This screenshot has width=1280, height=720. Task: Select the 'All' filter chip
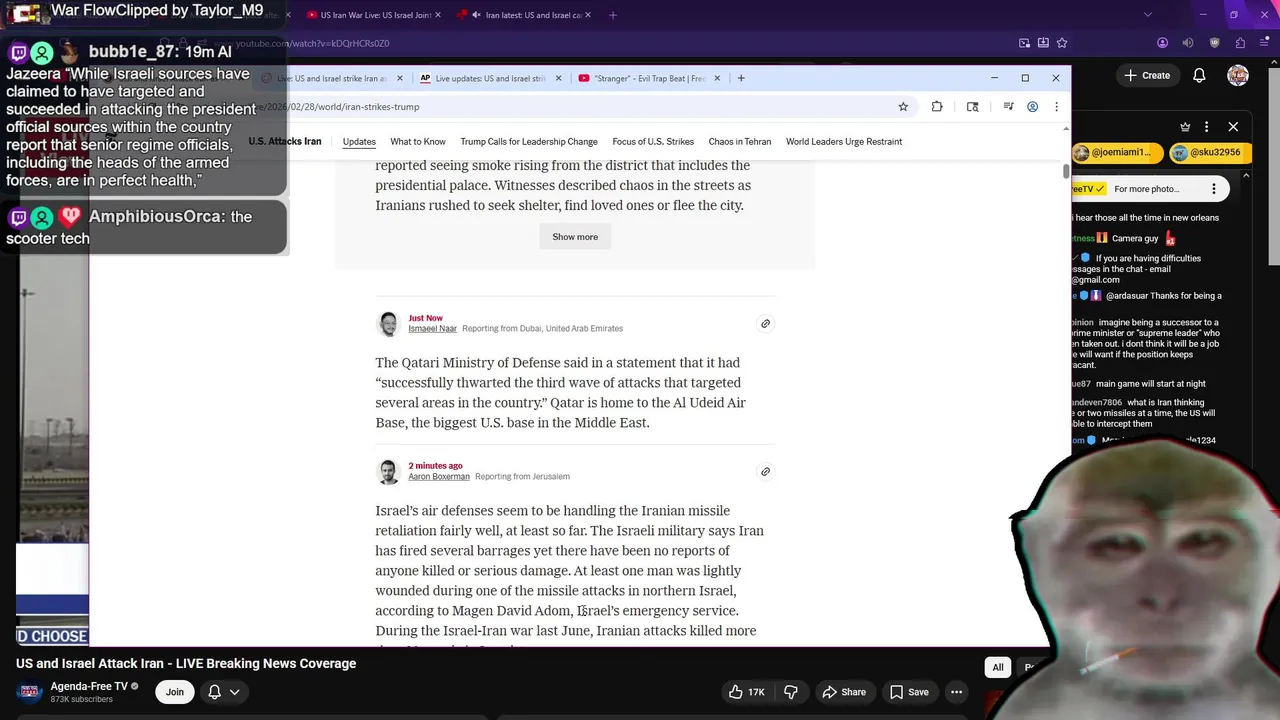pos(997,667)
